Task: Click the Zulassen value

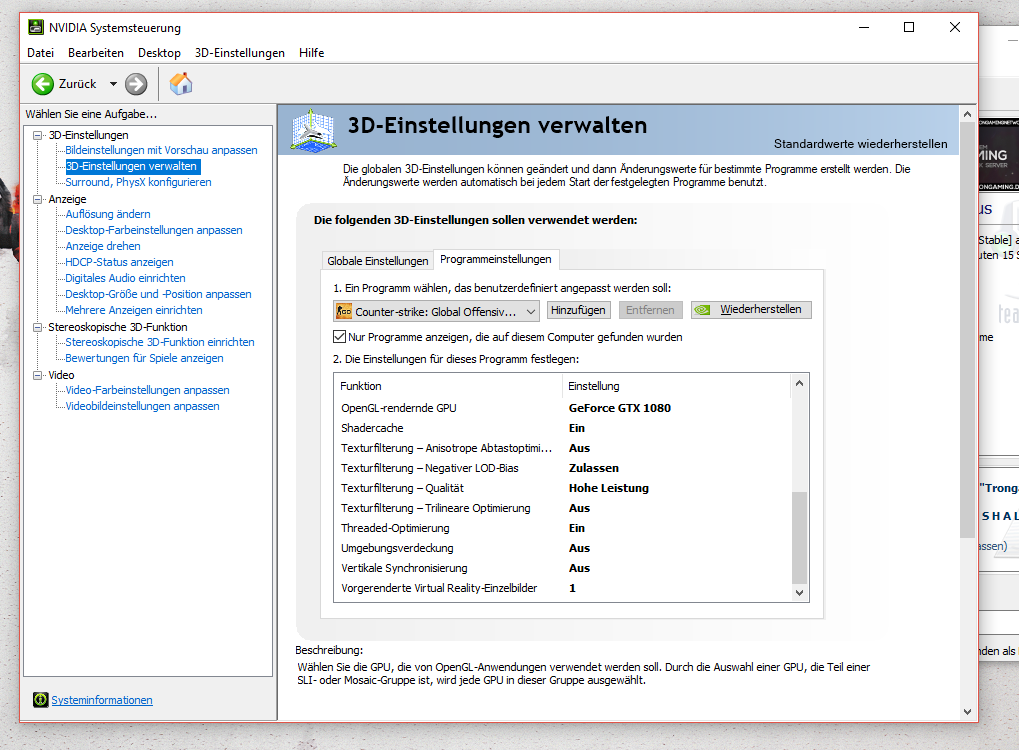Action: click(x=594, y=468)
